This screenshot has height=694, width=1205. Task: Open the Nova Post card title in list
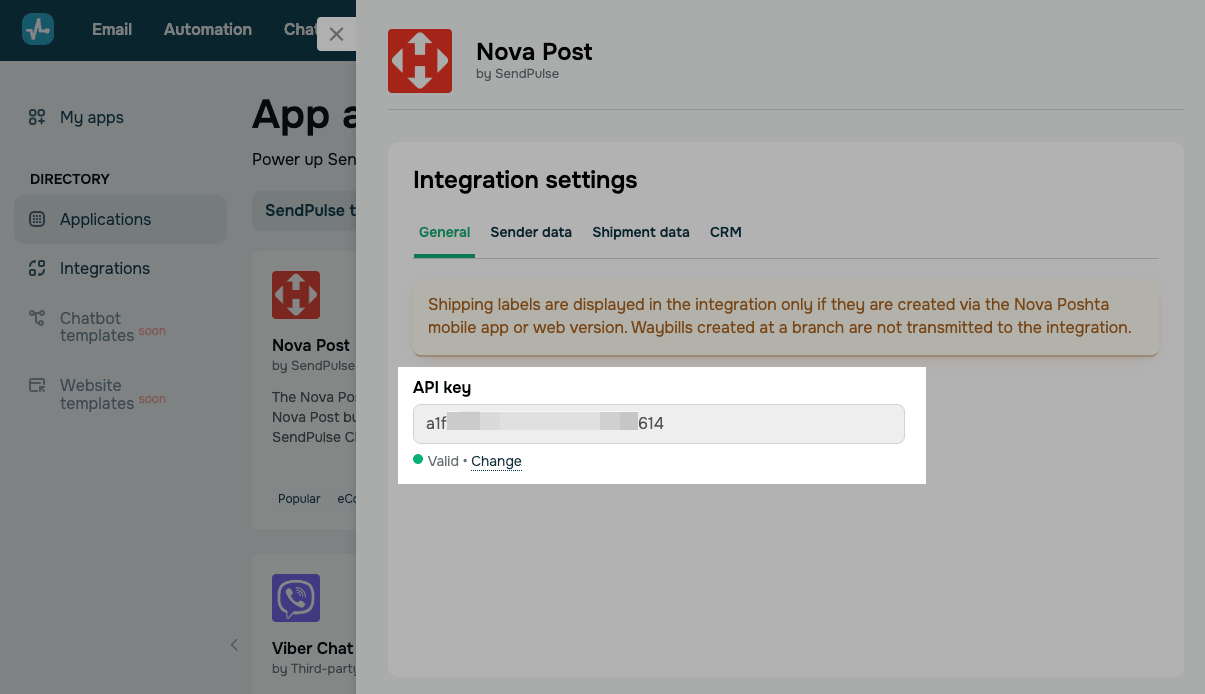click(311, 345)
